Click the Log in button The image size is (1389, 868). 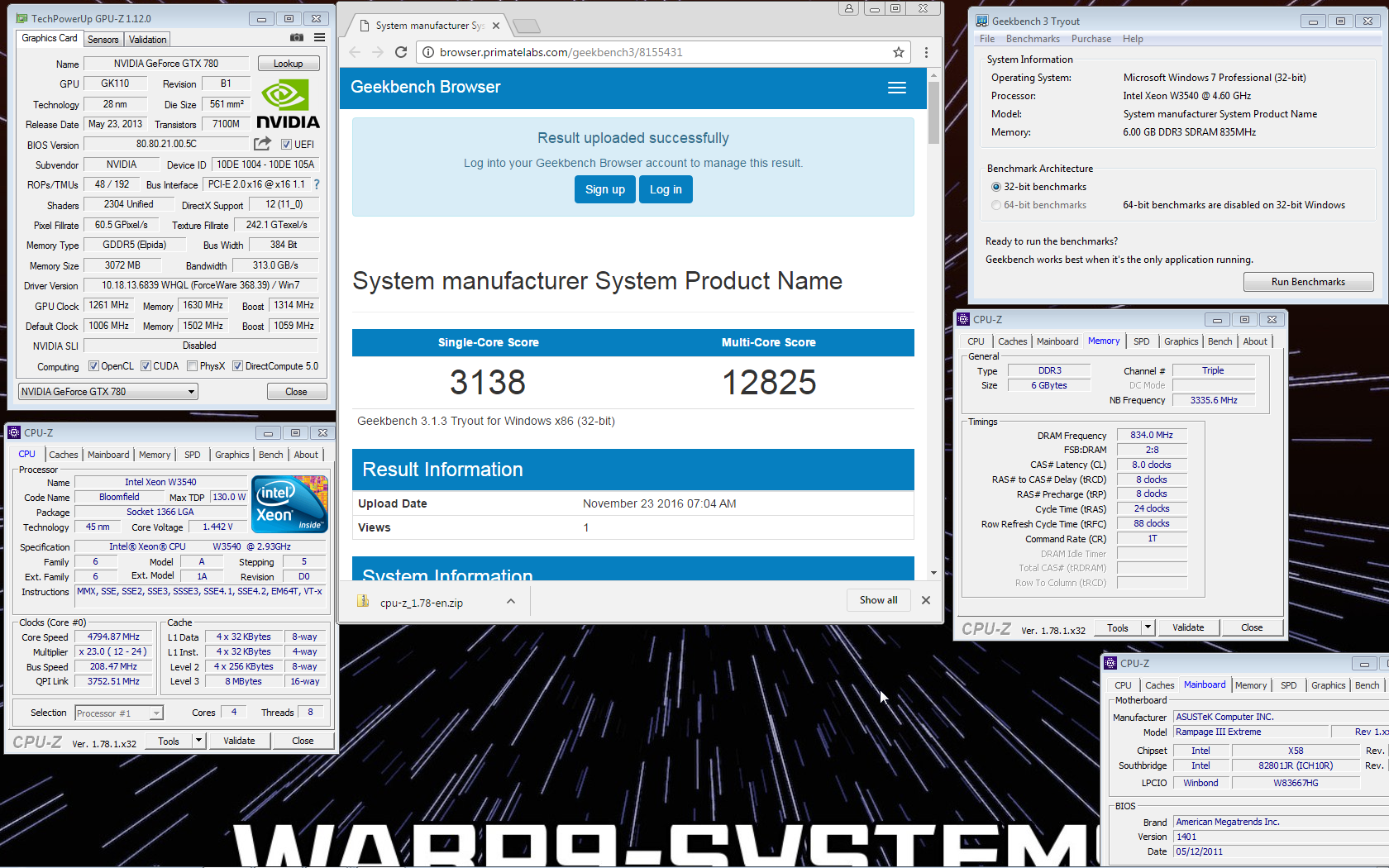[666, 189]
